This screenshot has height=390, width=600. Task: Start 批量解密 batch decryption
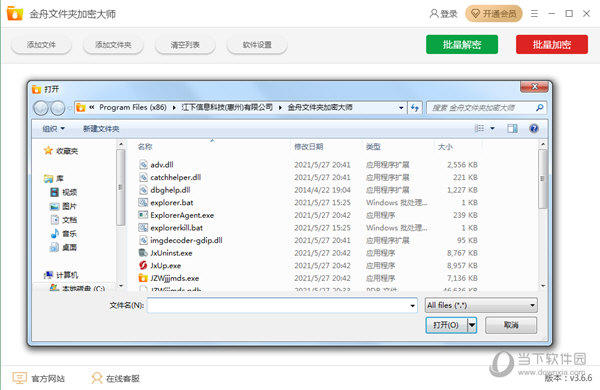[x=462, y=44]
